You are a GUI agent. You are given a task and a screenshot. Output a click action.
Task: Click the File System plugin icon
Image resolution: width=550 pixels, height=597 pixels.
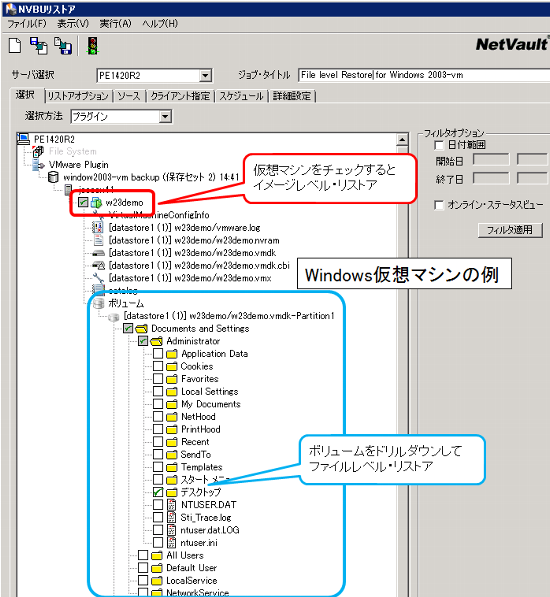point(38,152)
